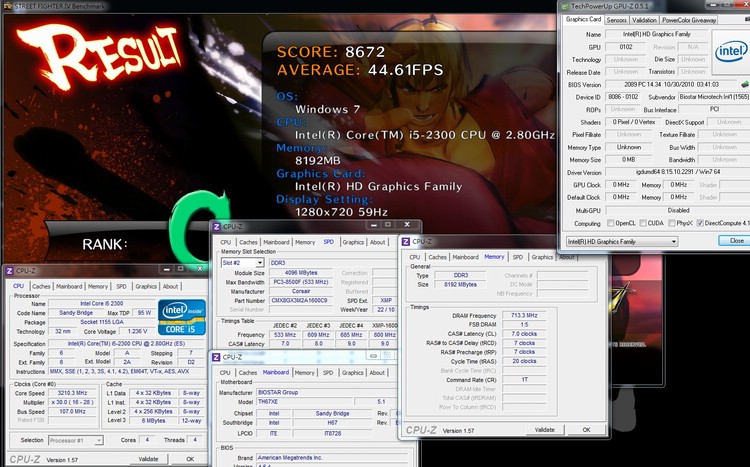Screen dimensions: 750x467
Task: Click the Close button in GPU-Z
Action: pos(736,241)
